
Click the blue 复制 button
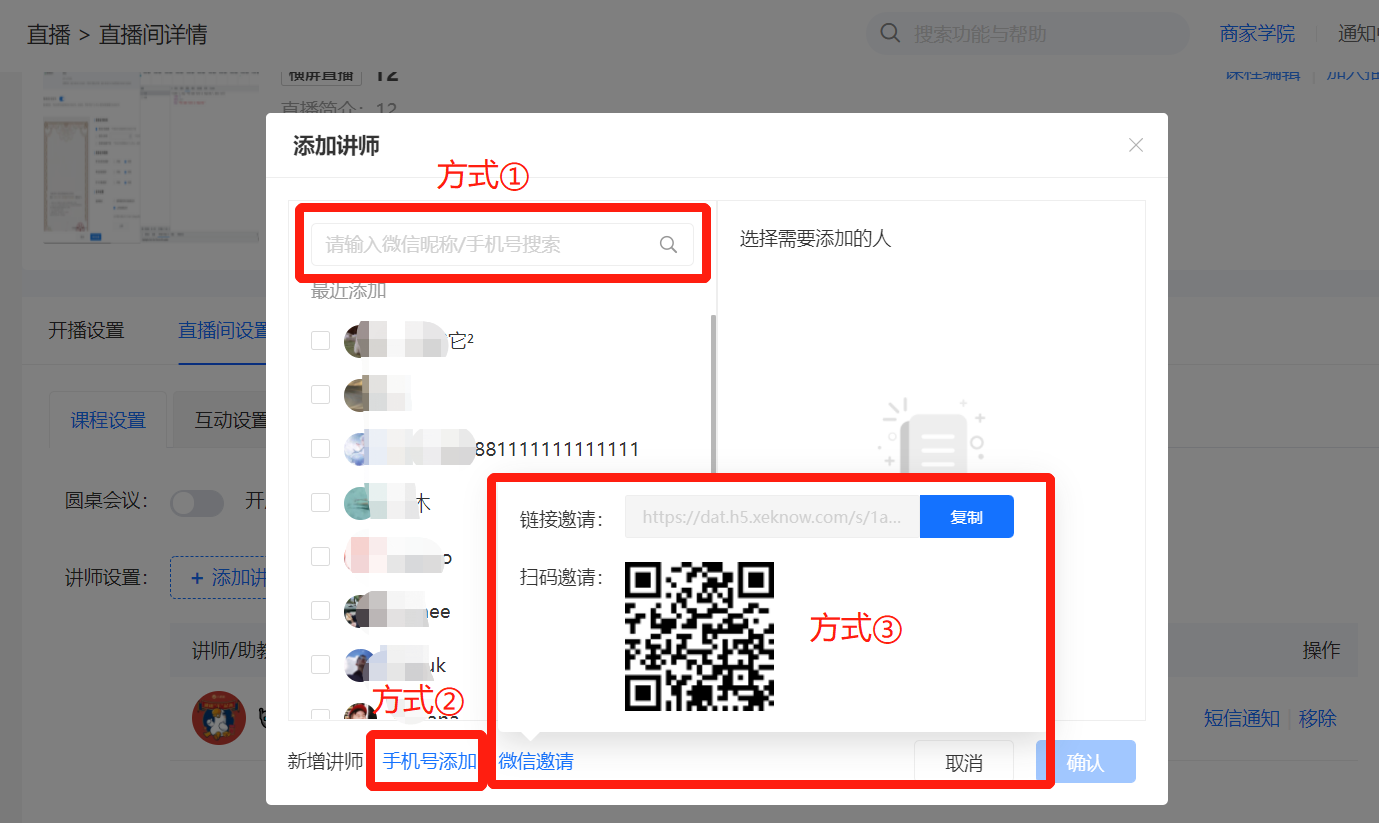(x=967, y=517)
